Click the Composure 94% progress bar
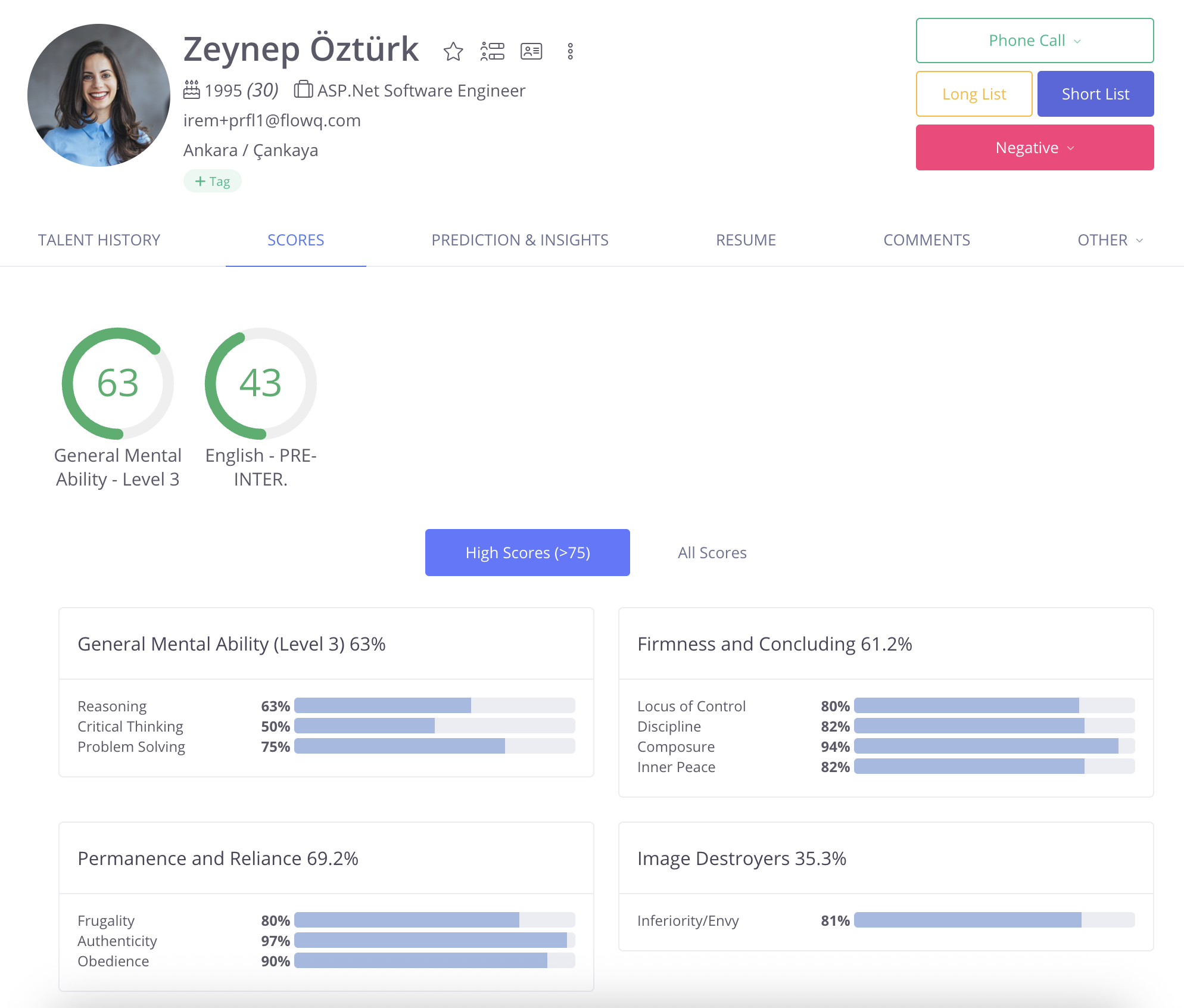 tap(994, 746)
